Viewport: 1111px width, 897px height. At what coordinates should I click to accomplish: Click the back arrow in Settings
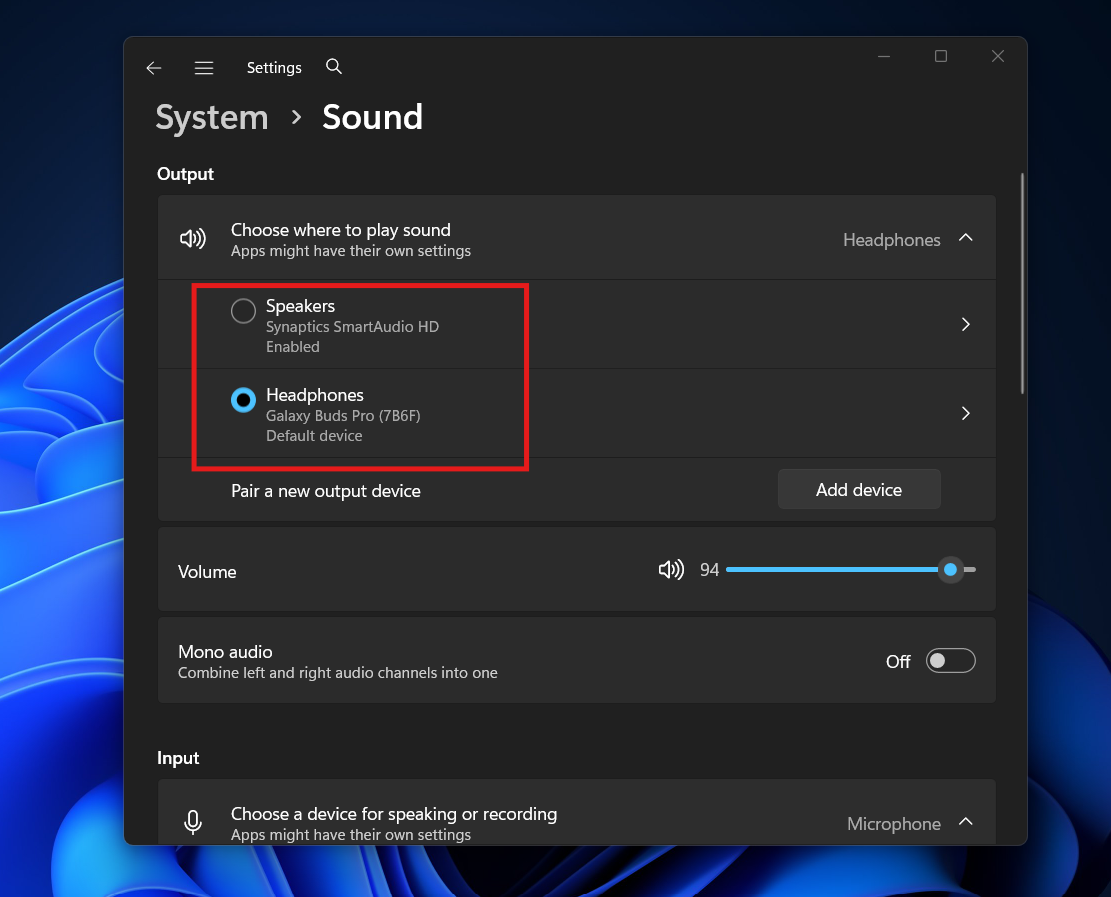[x=153, y=67]
